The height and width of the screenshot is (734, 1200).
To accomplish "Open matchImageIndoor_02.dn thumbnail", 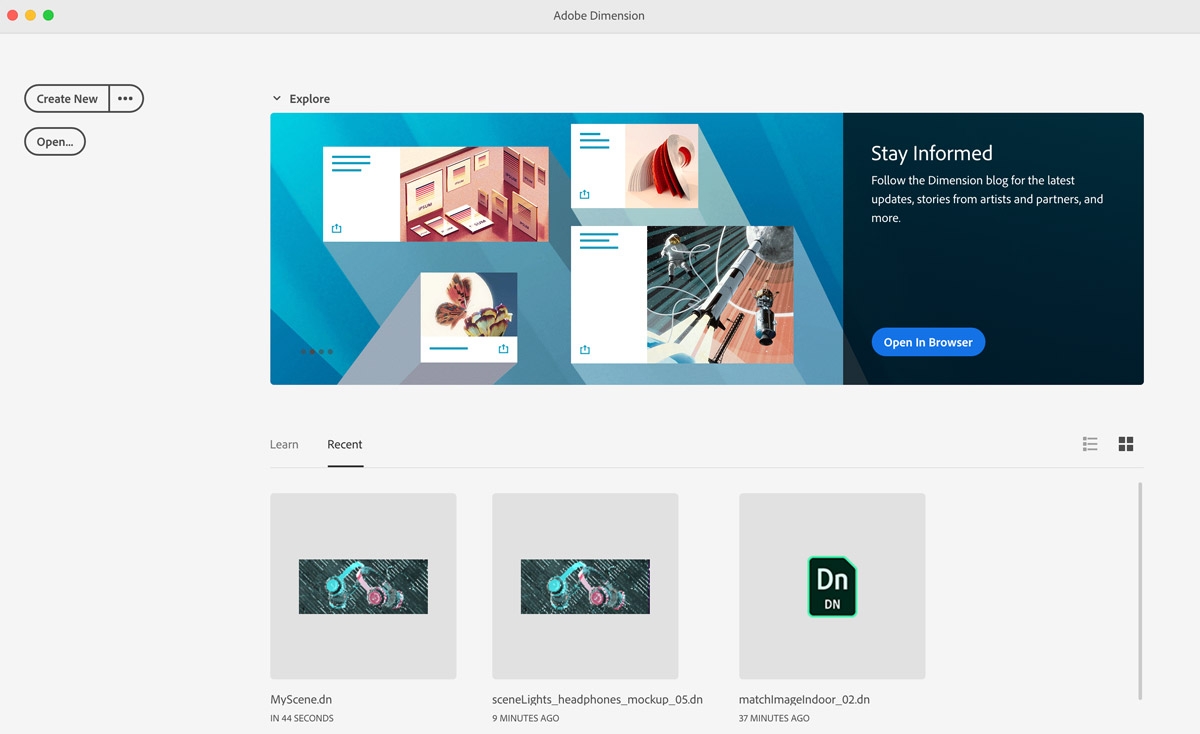I will tap(832, 586).
